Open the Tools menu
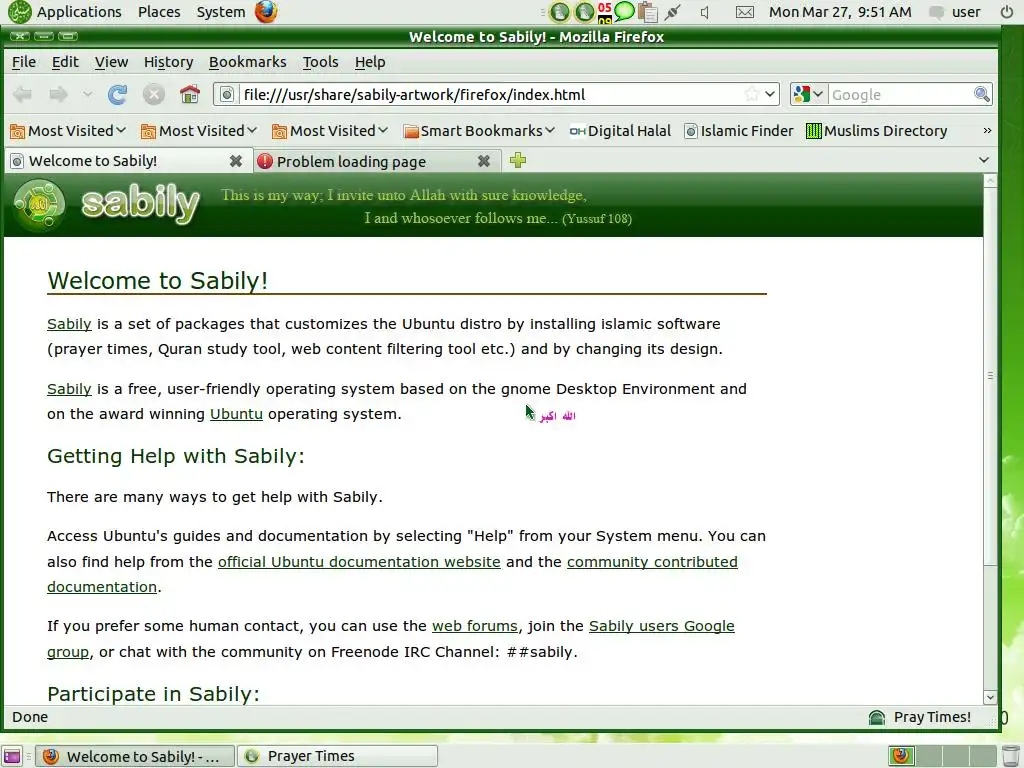The image size is (1024, 768). click(320, 62)
